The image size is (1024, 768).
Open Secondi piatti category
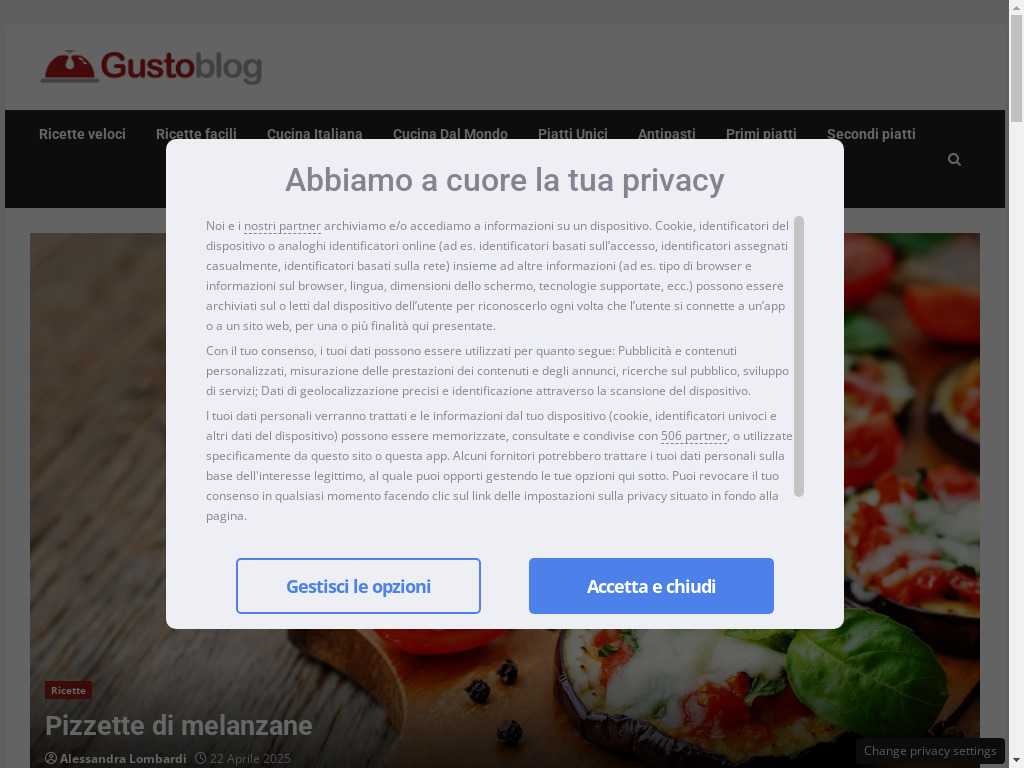(871, 134)
